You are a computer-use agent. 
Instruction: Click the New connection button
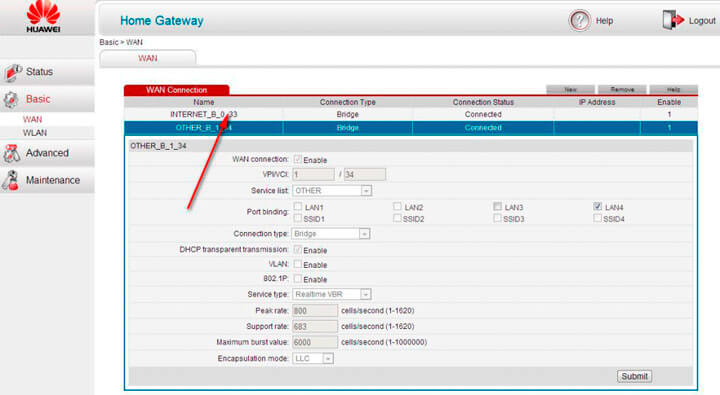[x=570, y=90]
